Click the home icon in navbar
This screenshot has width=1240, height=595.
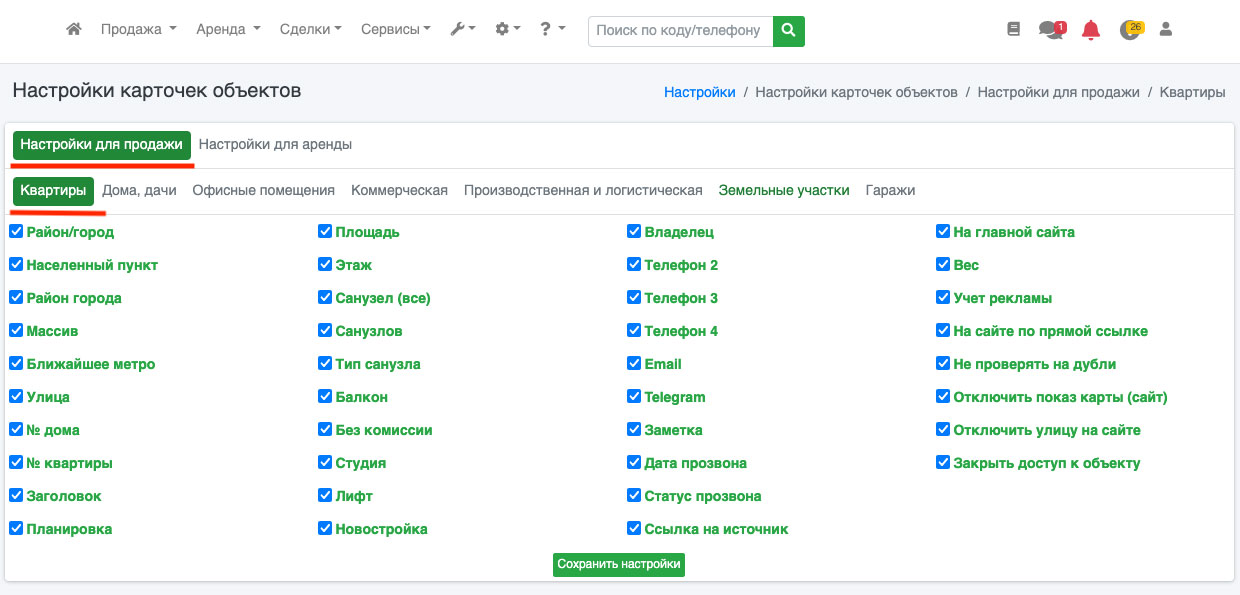[x=73, y=30]
